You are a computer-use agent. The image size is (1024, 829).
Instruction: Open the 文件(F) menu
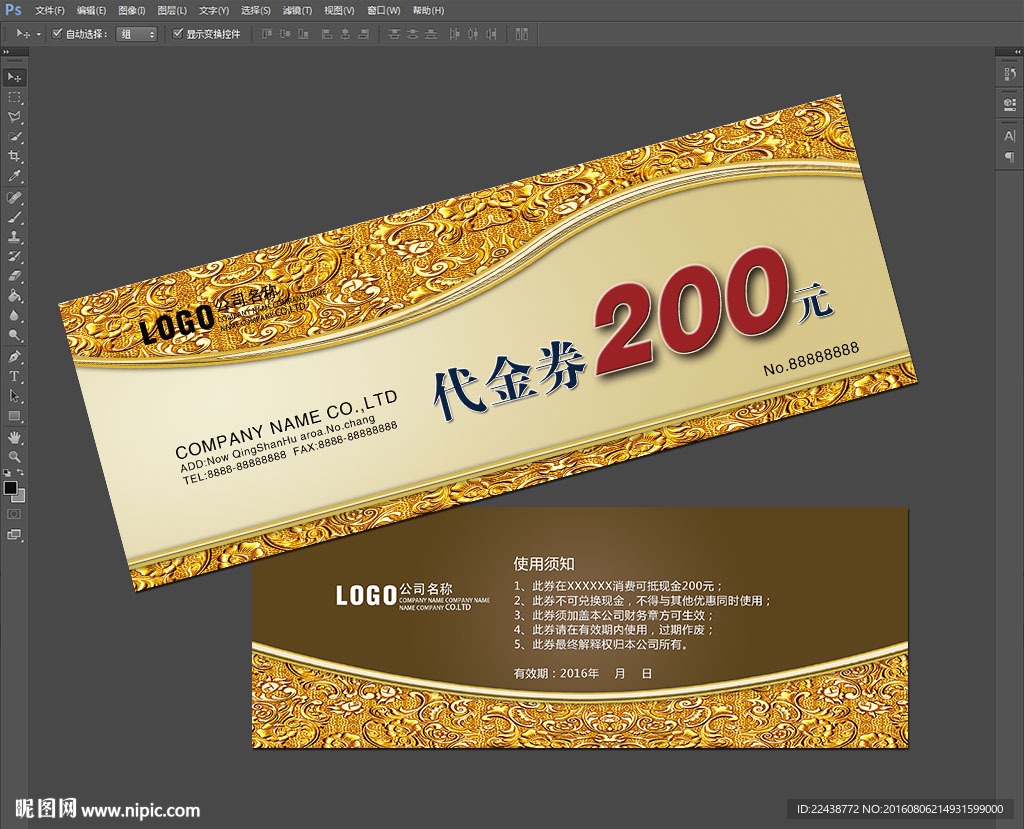point(50,10)
